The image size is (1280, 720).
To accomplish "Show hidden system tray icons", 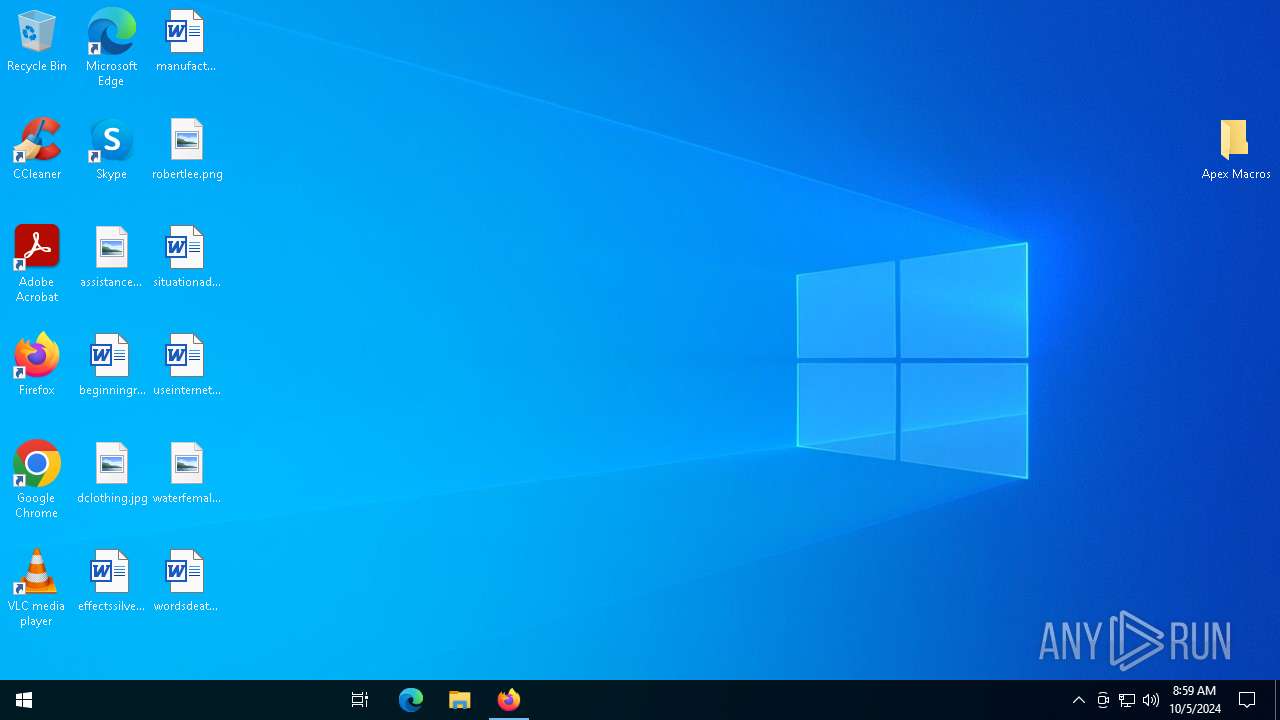I will [1079, 700].
